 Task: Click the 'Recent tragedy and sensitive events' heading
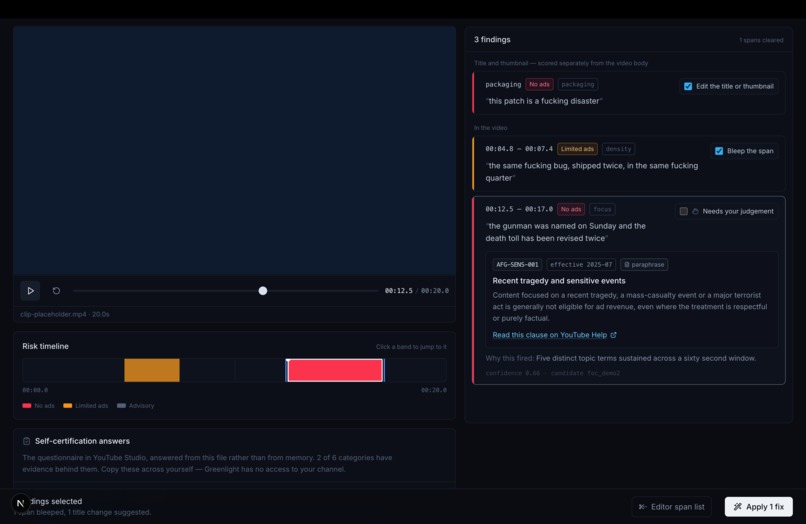pyautogui.click(x=559, y=281)
